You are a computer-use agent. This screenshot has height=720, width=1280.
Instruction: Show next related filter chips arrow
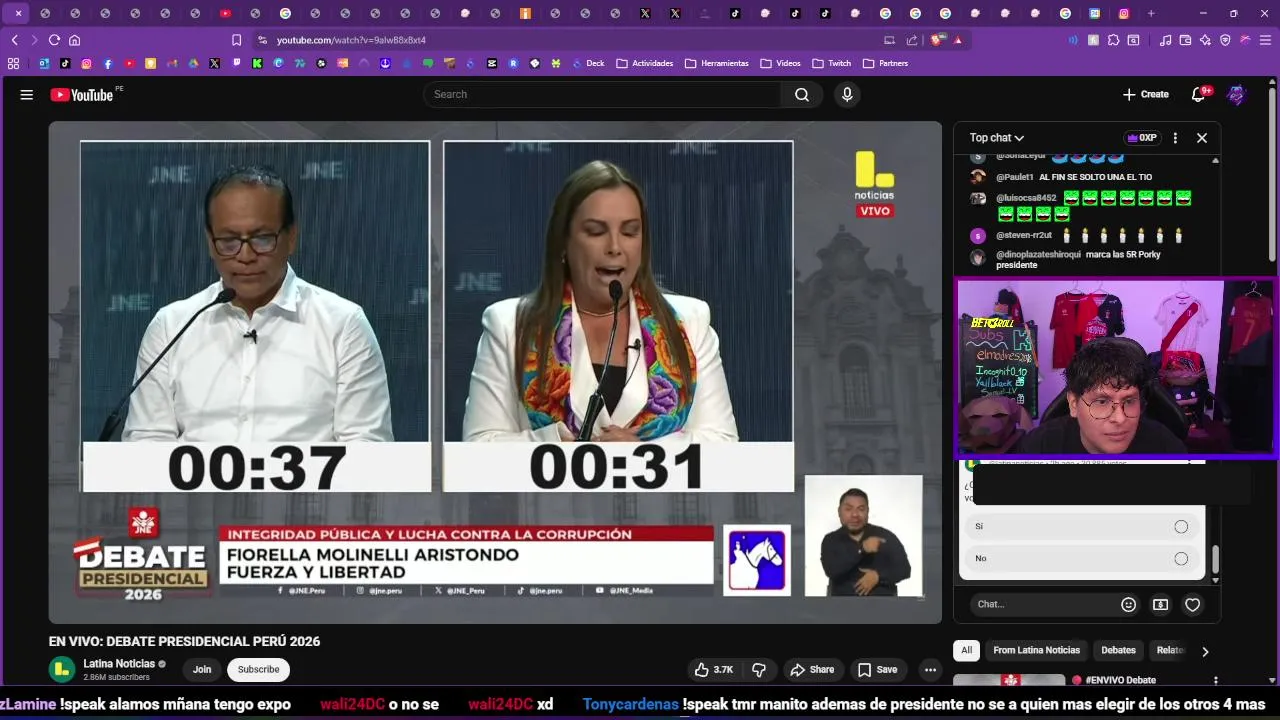(x=1205, y=651)
